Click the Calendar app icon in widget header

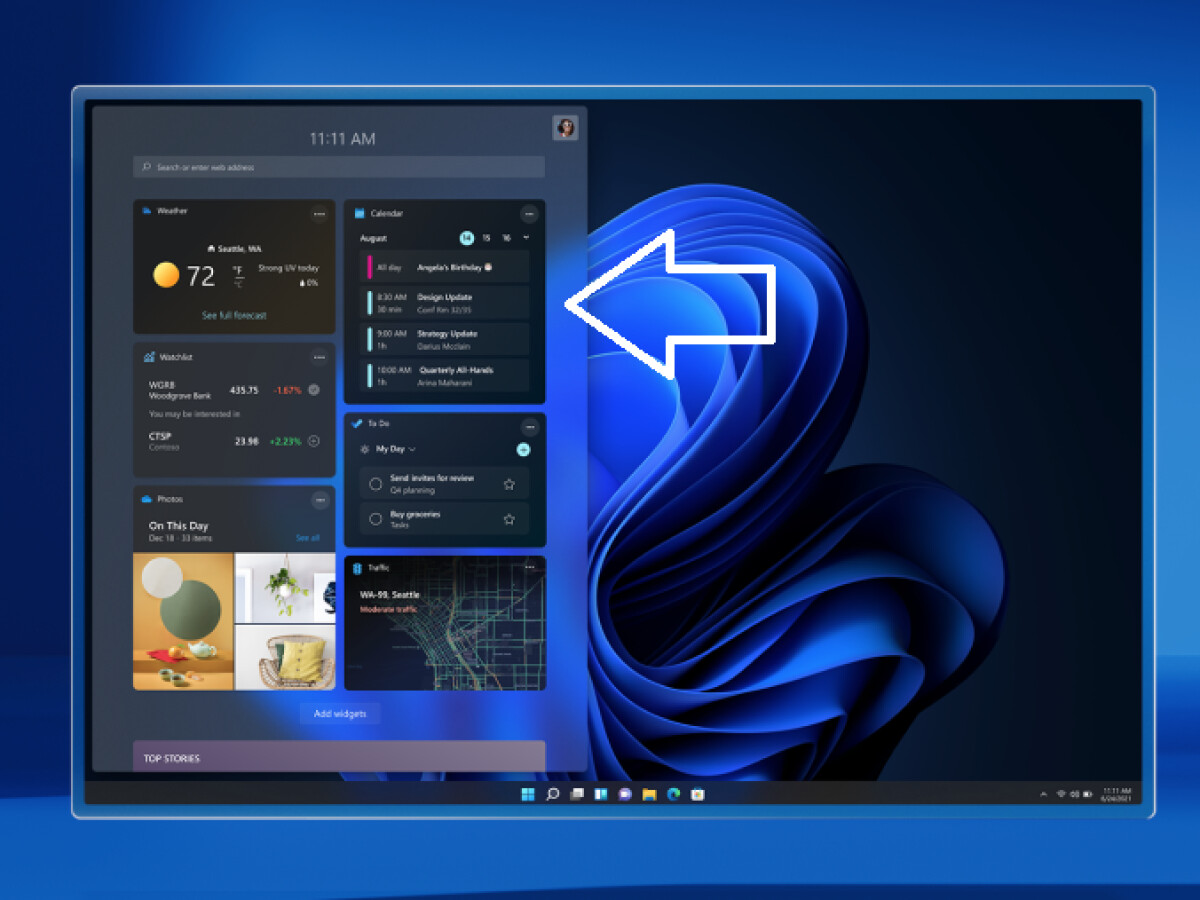click(x=359, y=213)
